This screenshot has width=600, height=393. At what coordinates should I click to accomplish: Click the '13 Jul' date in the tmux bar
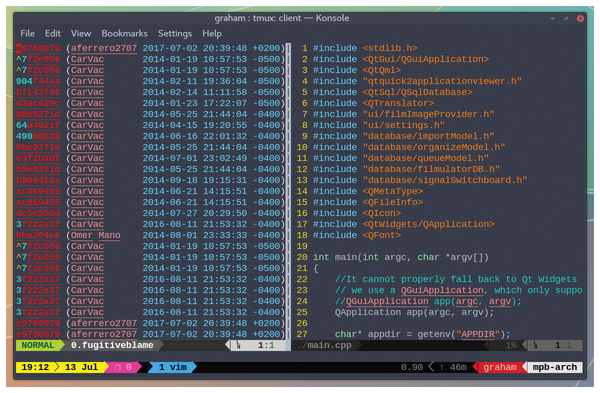pyautogui.click(x=81, y=367)
